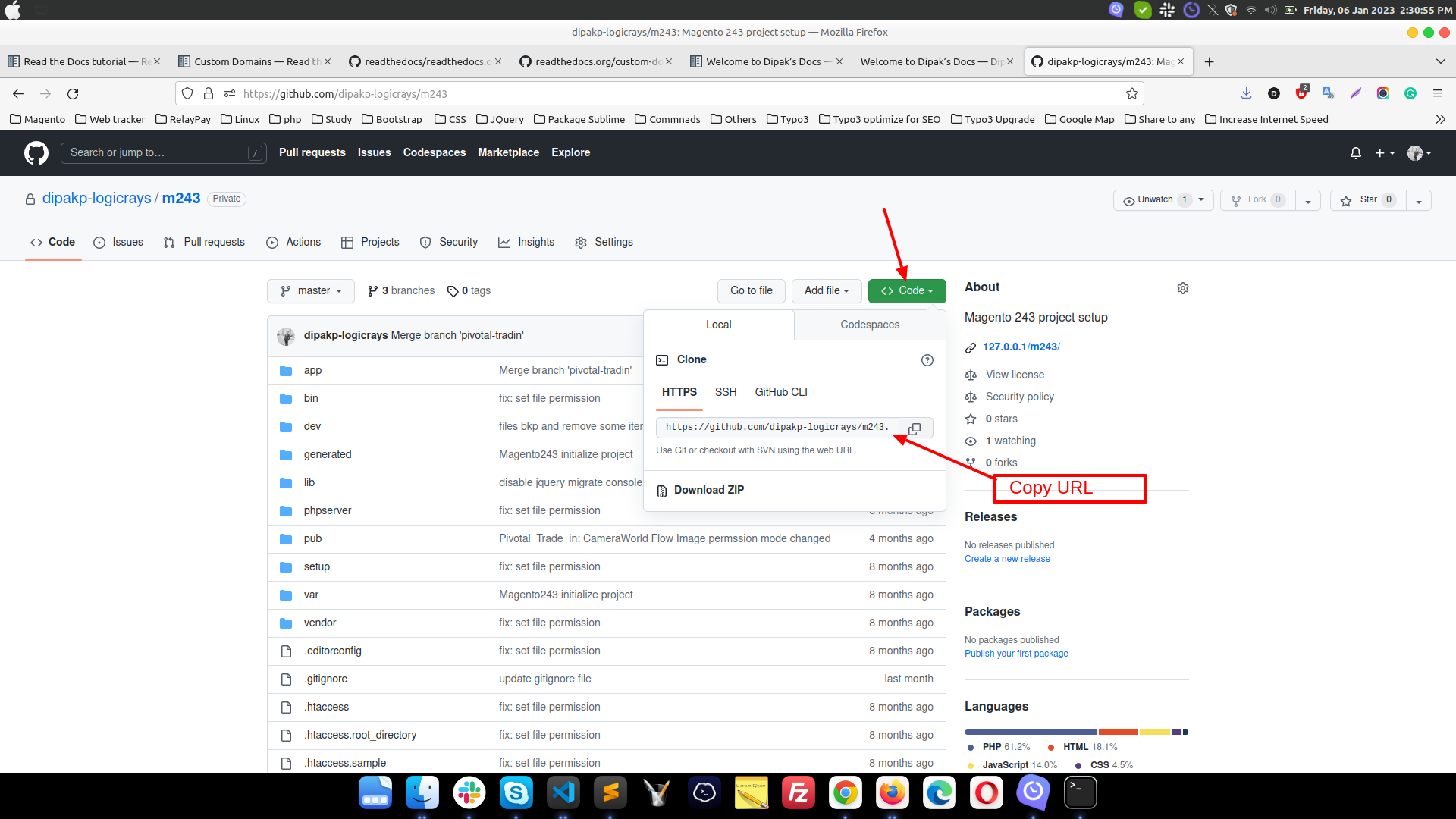Open Firefox application hamburger menu
This screenshot has height=819, width=1456.
pos(1437,93)
